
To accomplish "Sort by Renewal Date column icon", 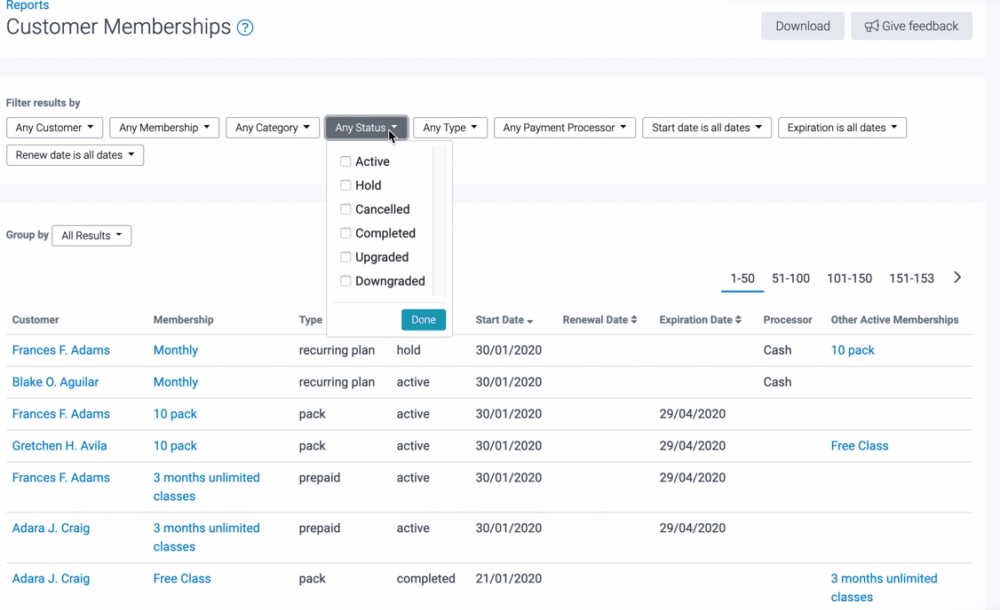I will pos(634,320).
